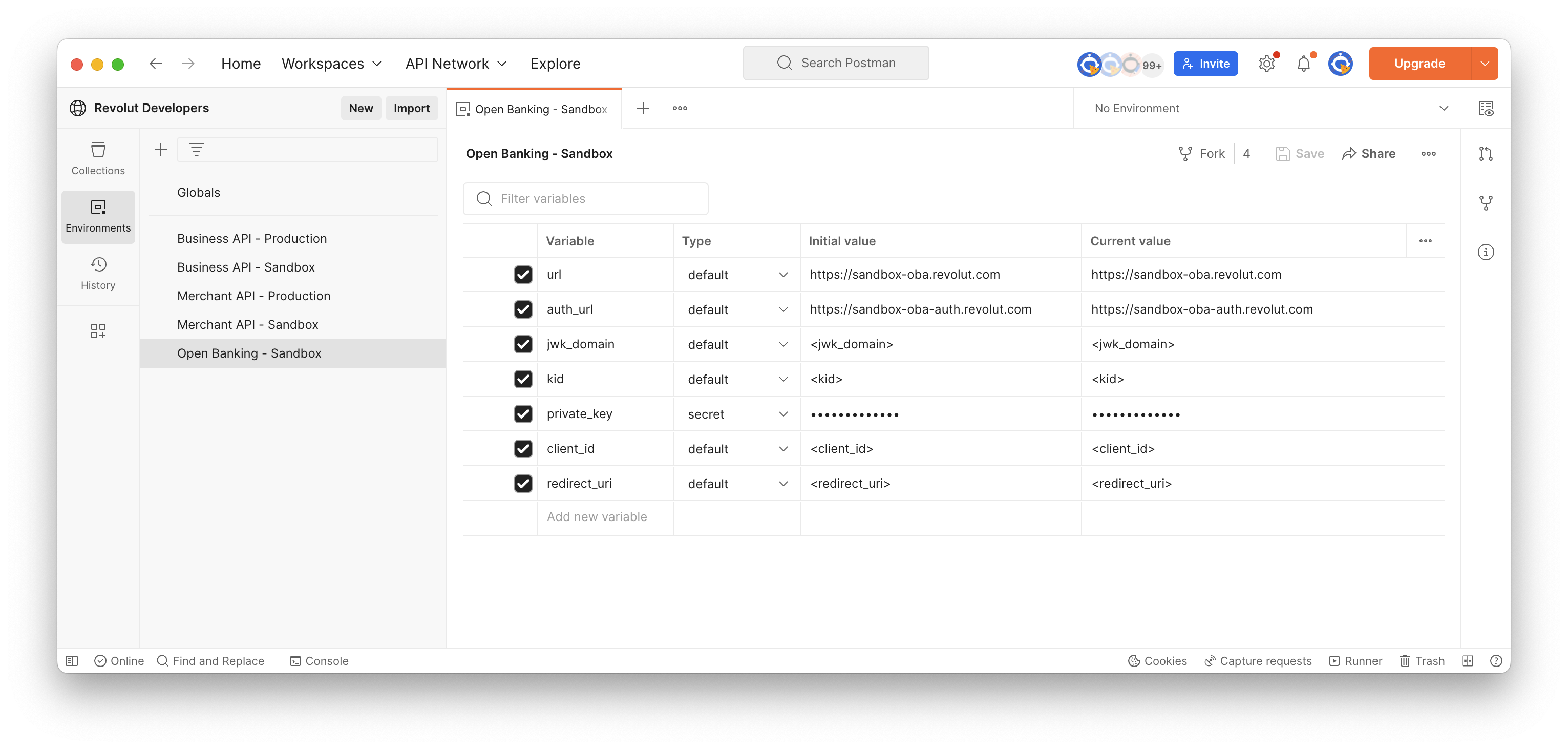Expand the No Environment selector
The image size is (1568, 749).
coord(1271,109)
